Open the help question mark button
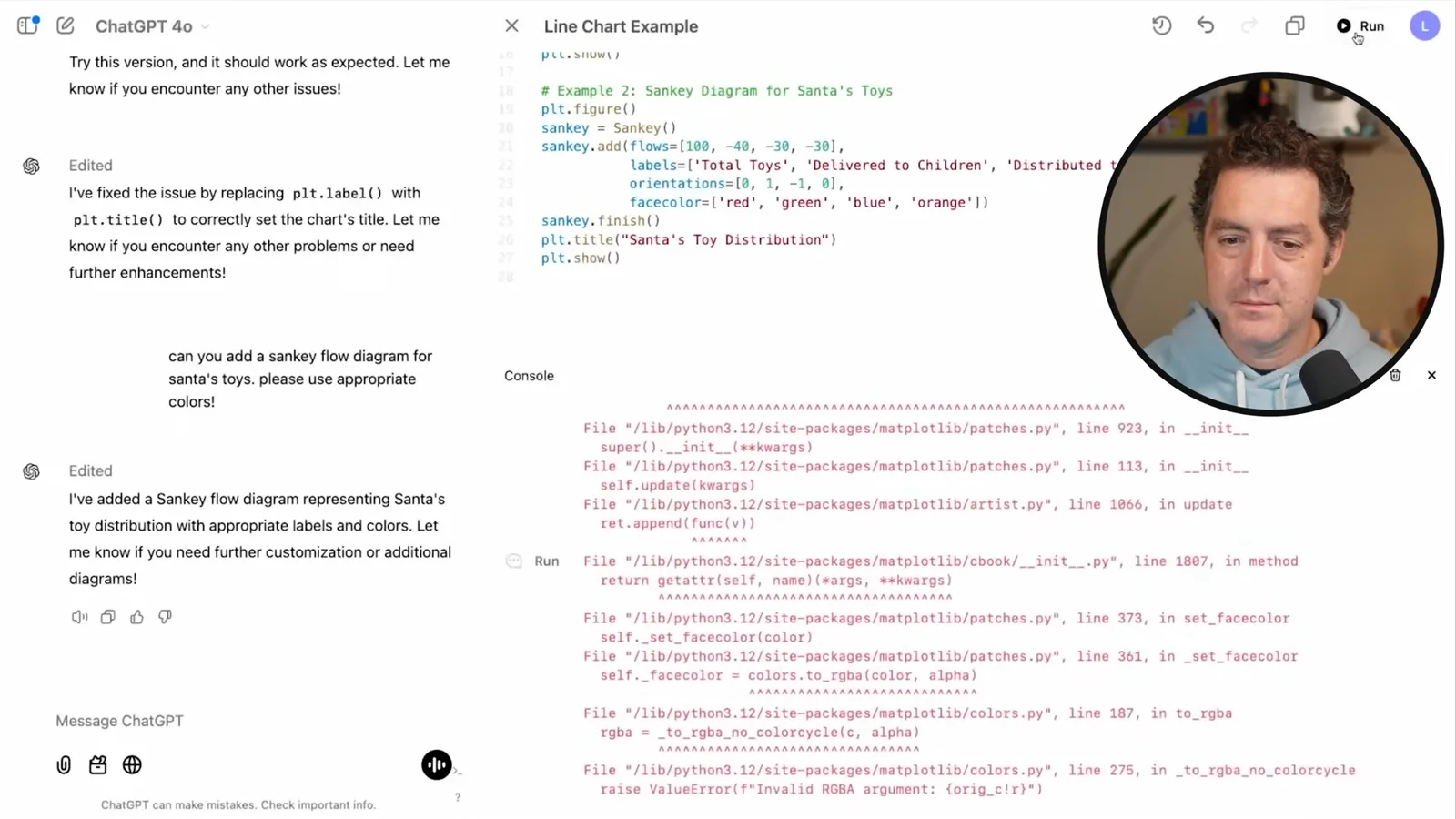Viewport: 1456px width, 819px height. coord(458,797)
